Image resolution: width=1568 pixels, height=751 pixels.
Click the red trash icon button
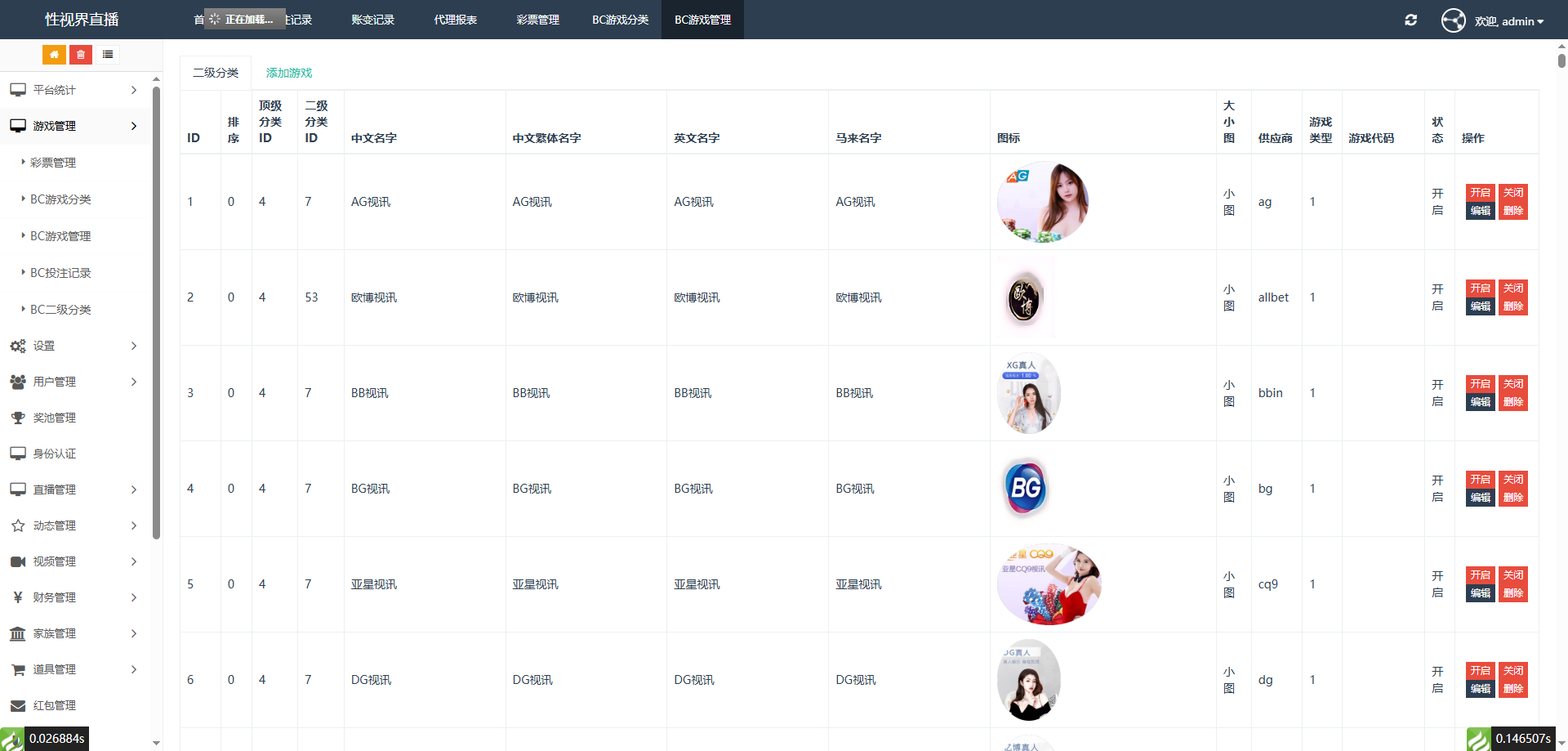tap(80, 55)
